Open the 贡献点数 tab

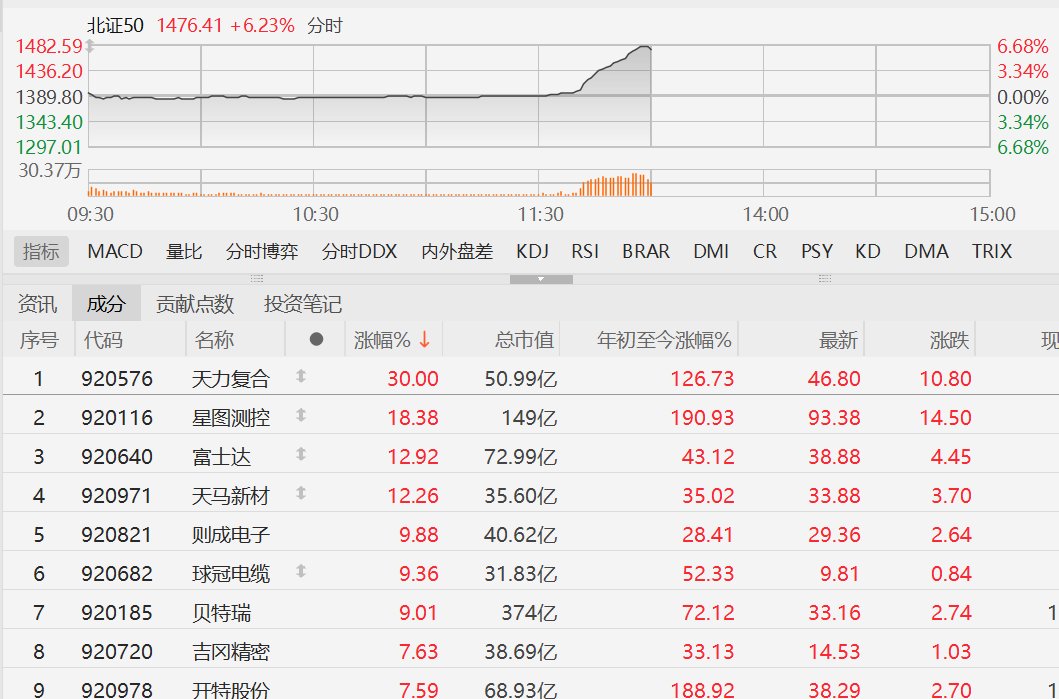point(195,304)
